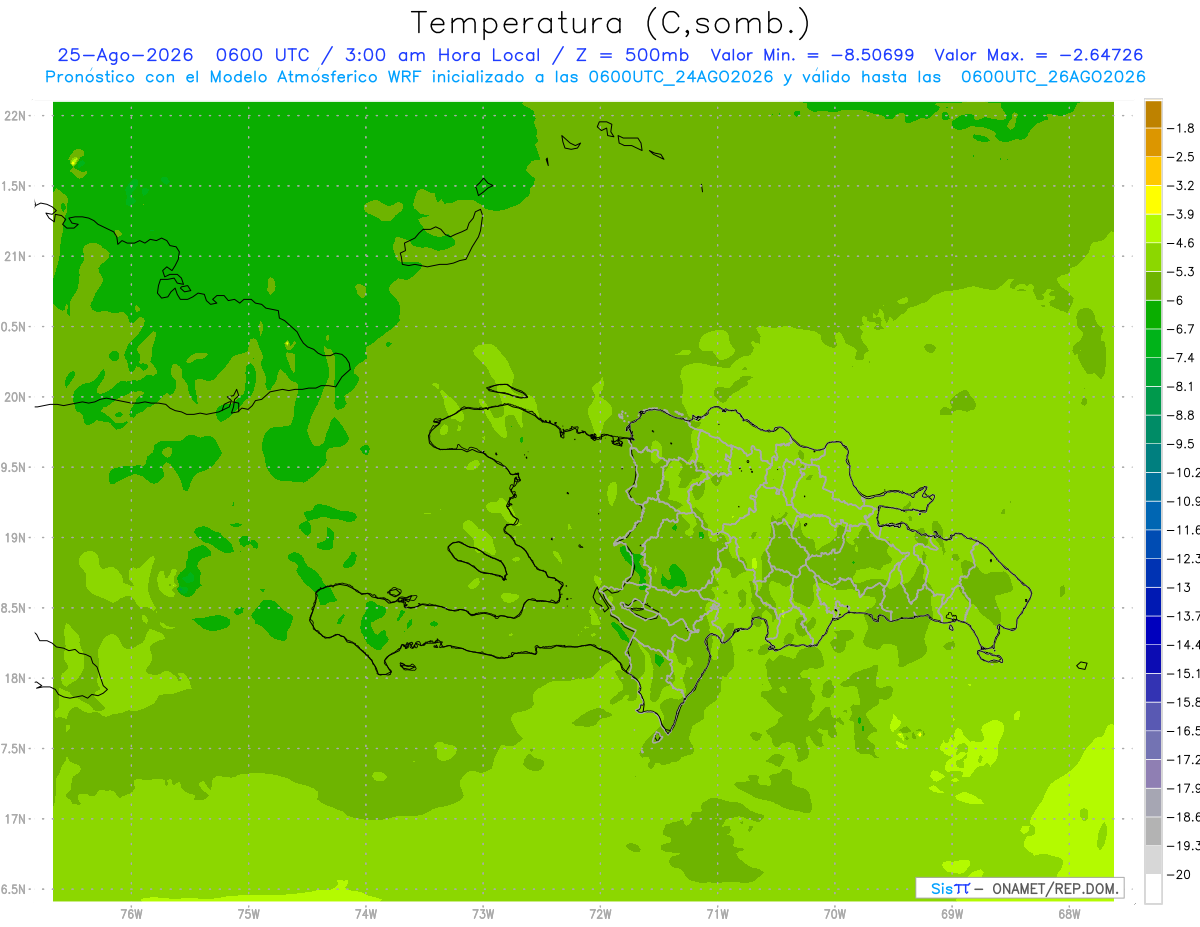Click the '22N' latitude label
The height and width of the screenshot is (927, 1200).
pyautogui.click(x=17, y=116)
